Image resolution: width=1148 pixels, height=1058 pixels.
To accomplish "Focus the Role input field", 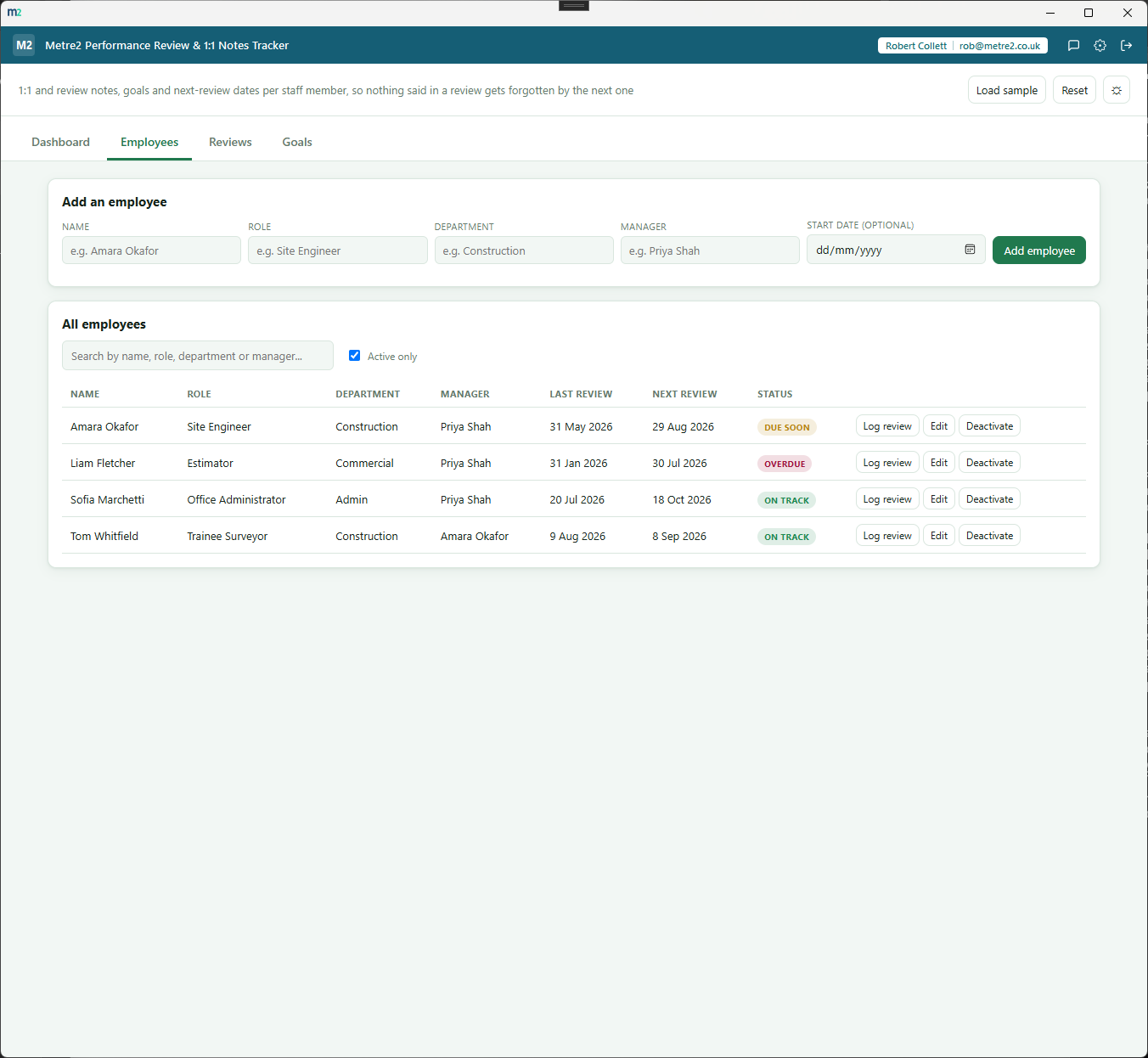I will click(x=338, y=250).
